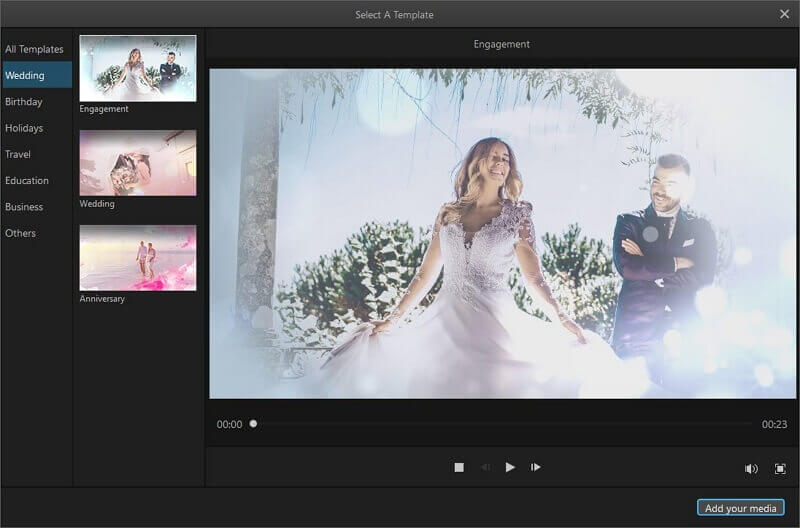Close the Select A Template dialog
800x528 pixels.
coord(784,14)
